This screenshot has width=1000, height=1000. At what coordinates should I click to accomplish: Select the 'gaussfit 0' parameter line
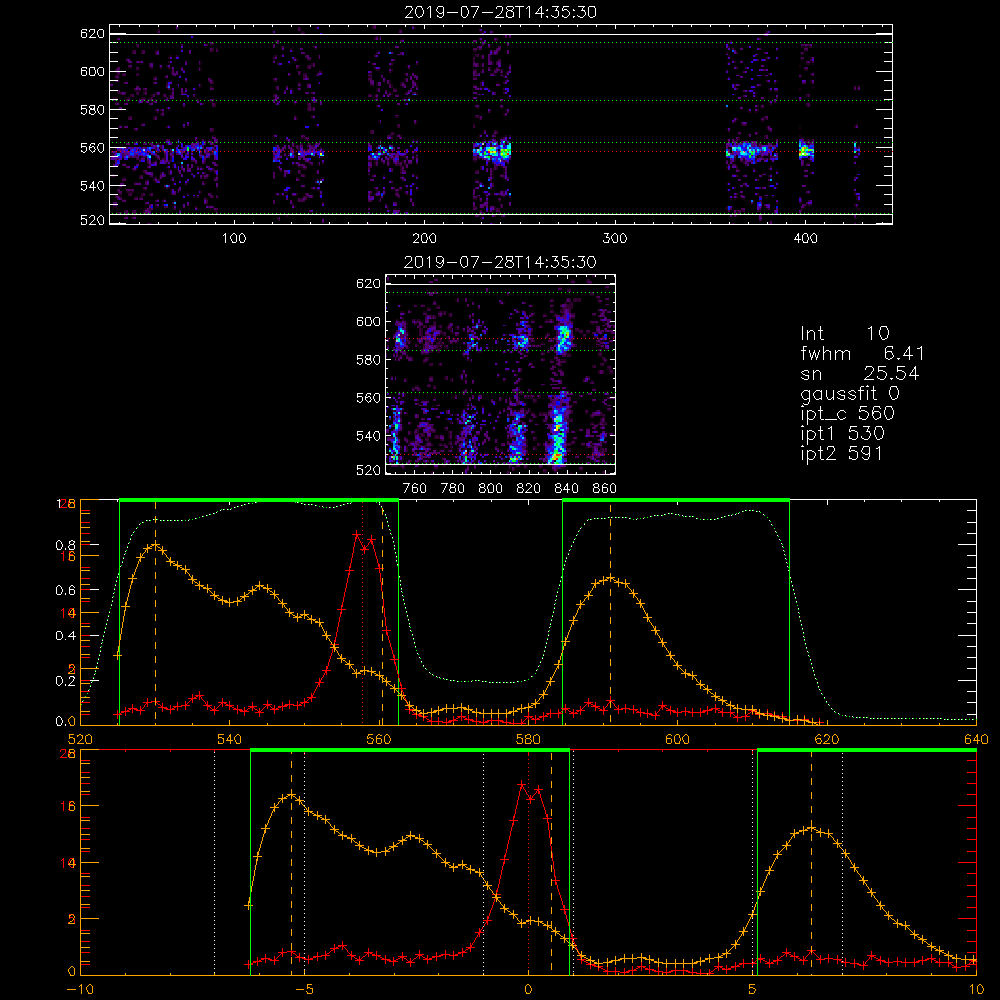(x=850, y=393)
